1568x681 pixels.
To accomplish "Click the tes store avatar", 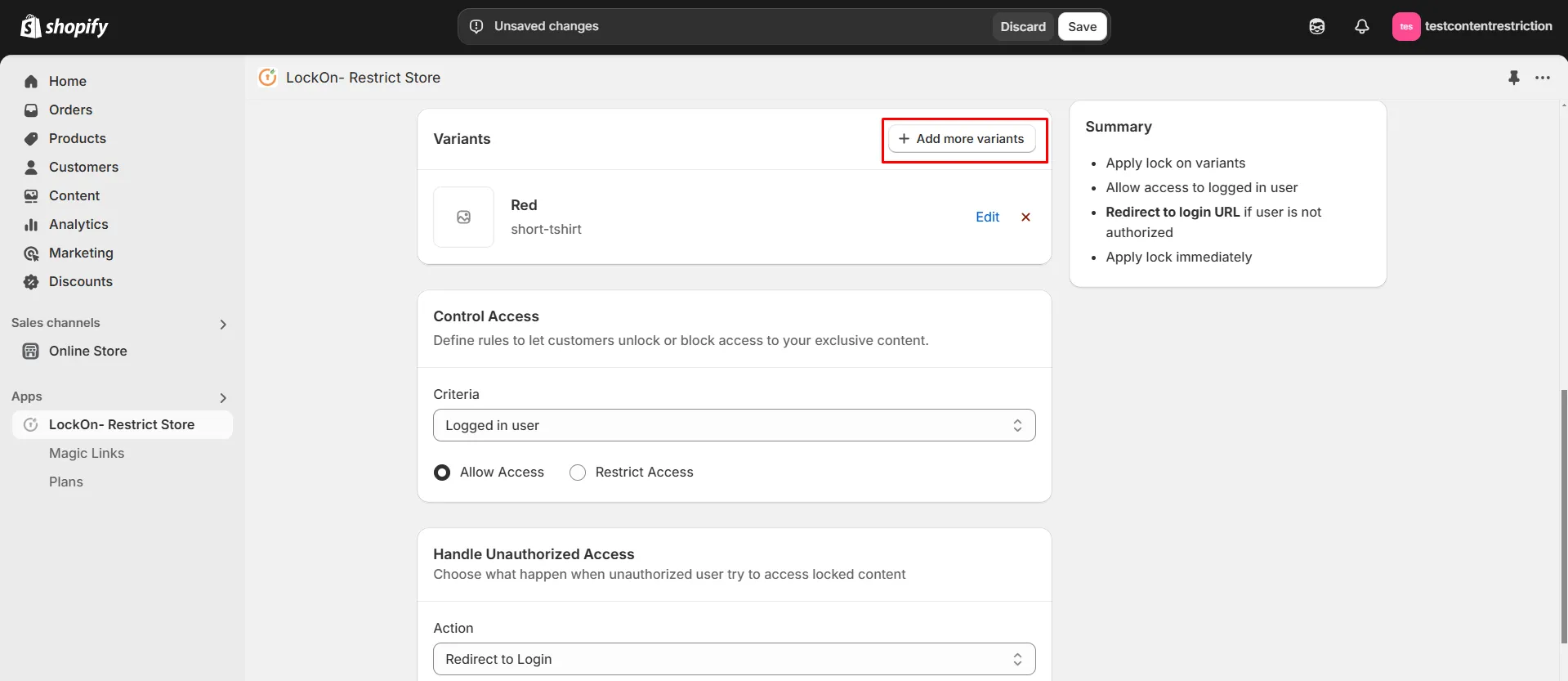I will point(1405,26).
